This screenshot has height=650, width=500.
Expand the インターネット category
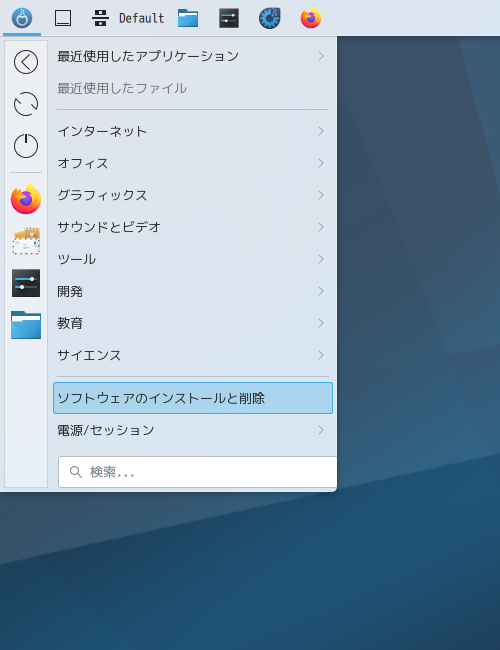(x=193, y=131)
